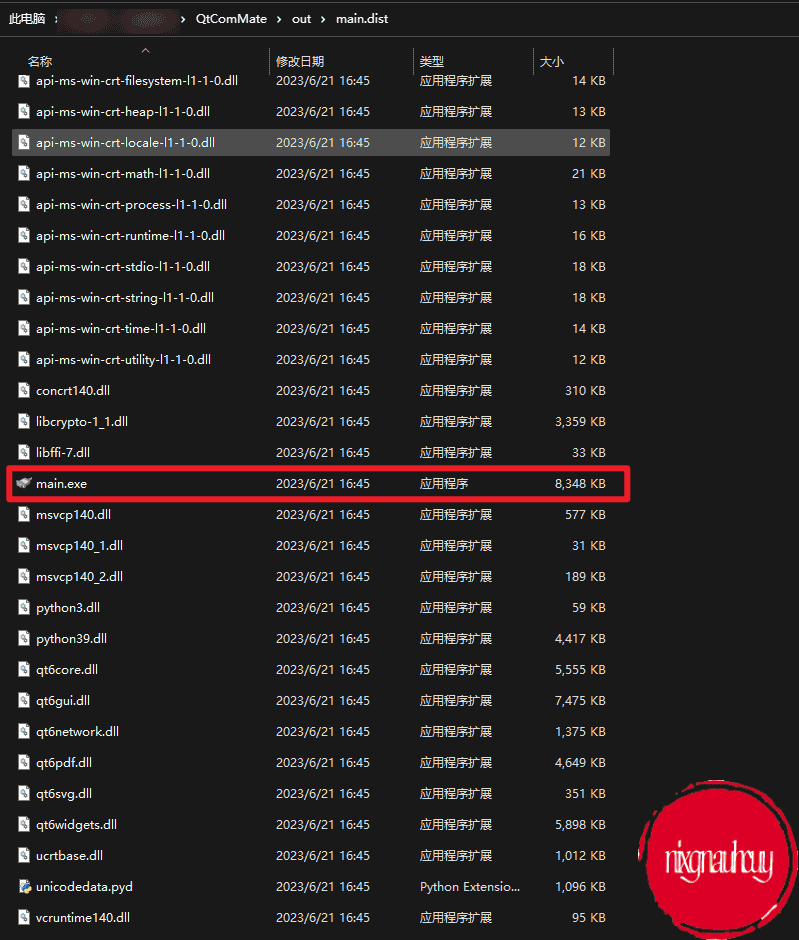799x940 pixels.
Task: Expand the chevron after QtComMate breadcrumb
Action: pos(279,19)
